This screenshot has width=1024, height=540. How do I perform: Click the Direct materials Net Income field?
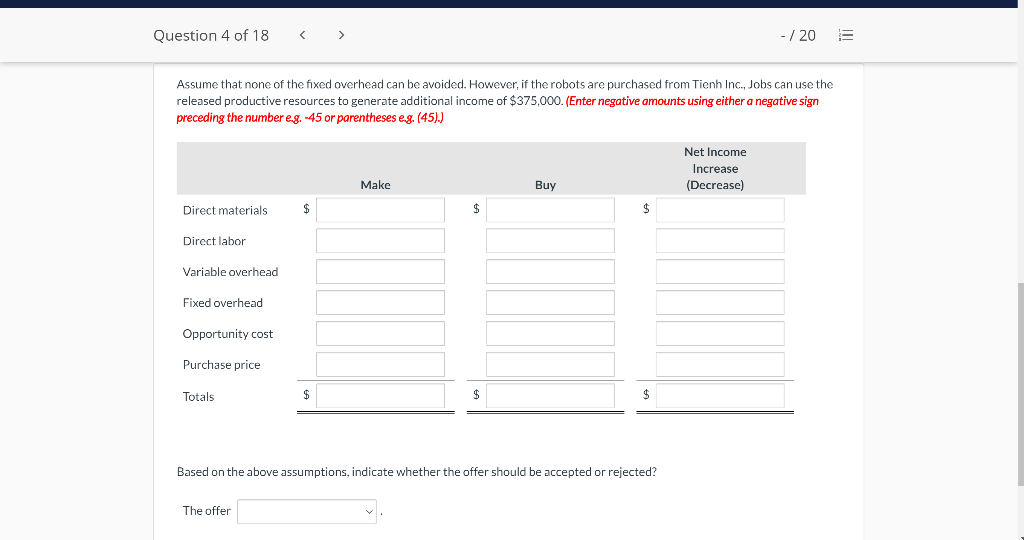pos(720,210)
